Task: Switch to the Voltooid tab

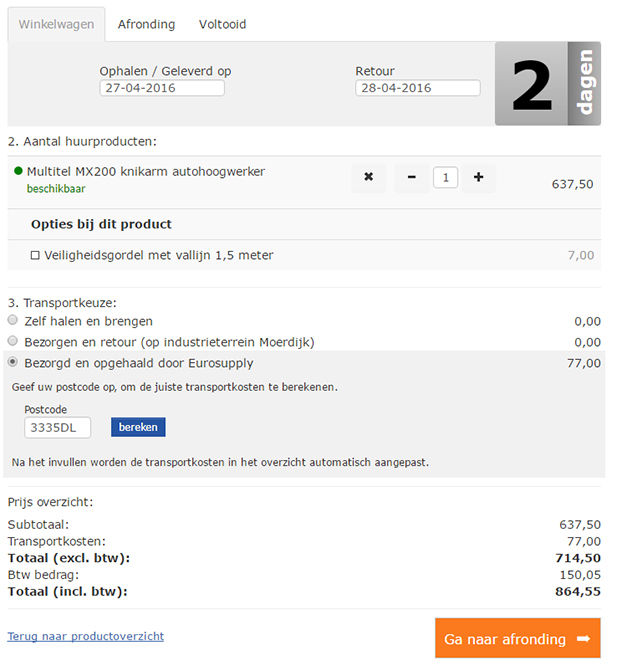Action: [222, 24]
